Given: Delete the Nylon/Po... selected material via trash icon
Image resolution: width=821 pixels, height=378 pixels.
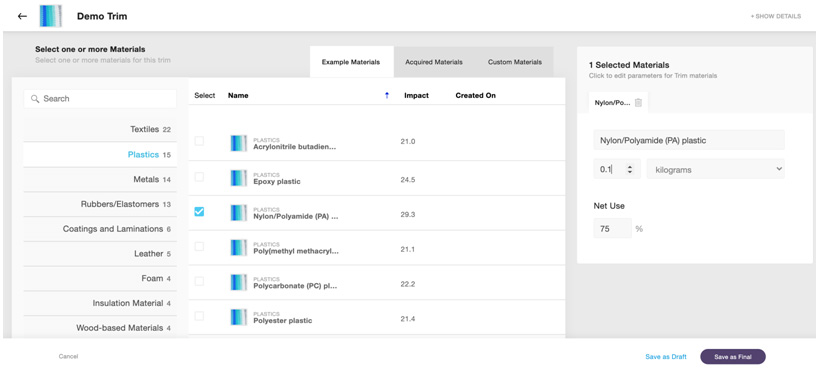Looking at the screenshot, I should (638, 103).
